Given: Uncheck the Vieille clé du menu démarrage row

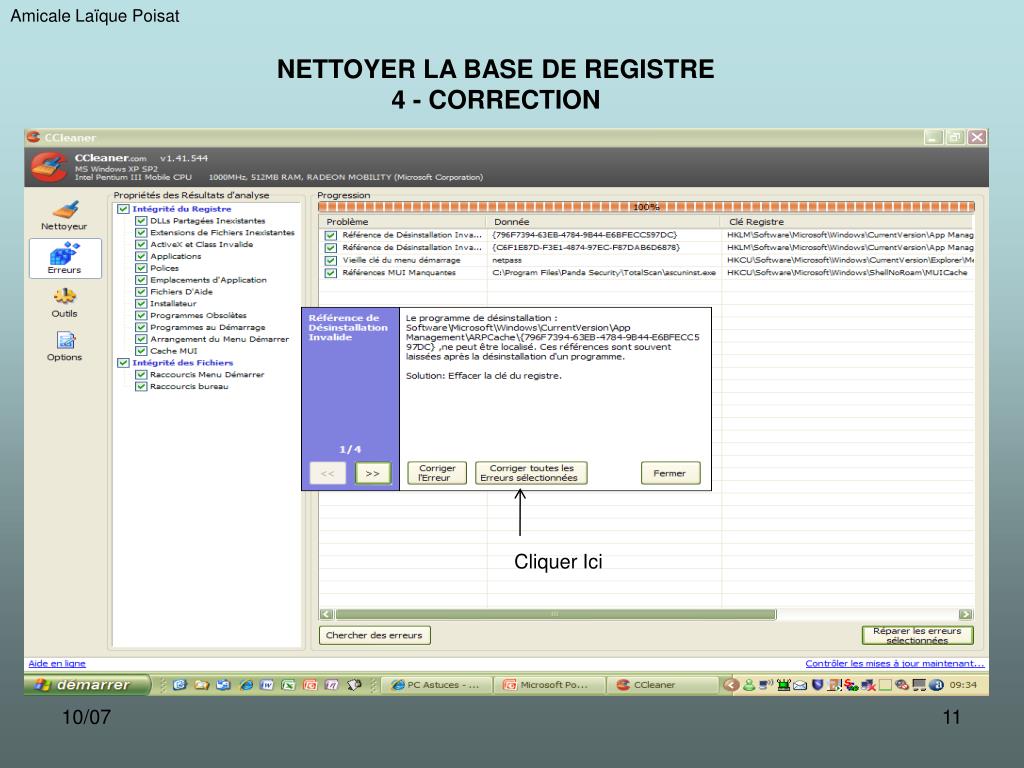Looking at the screenshot, I should tap(331, 261).
